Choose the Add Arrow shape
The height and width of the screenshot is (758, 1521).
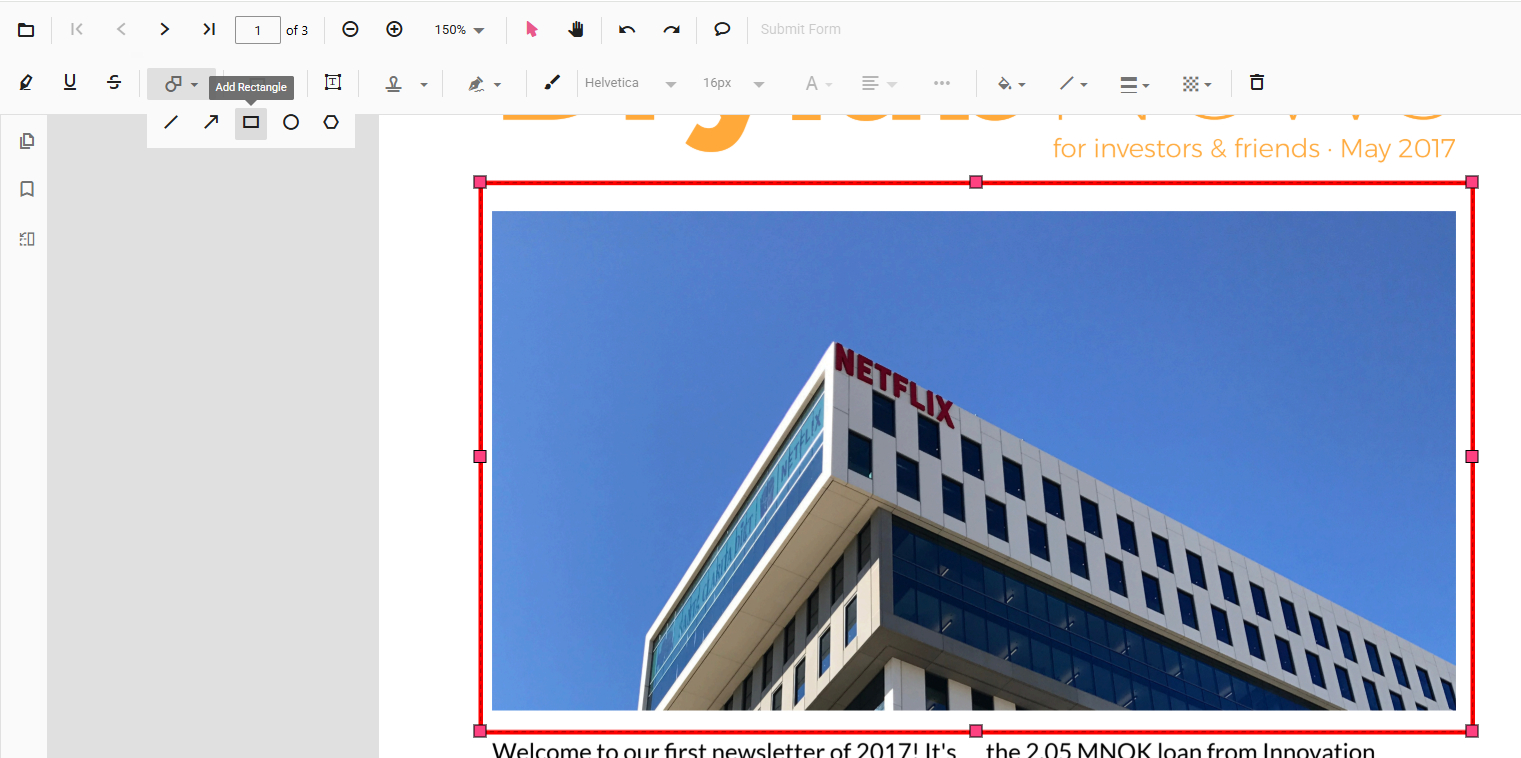tap(211, 122)
